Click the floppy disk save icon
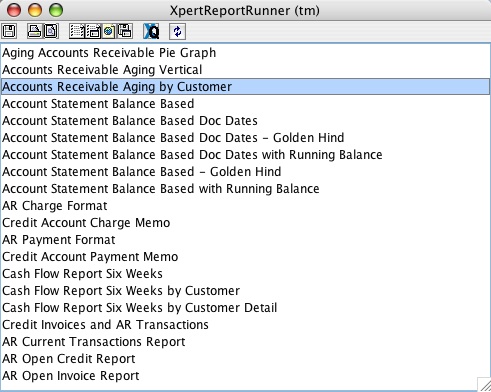This screenshot has width=491, height=392. coord(9,31)
